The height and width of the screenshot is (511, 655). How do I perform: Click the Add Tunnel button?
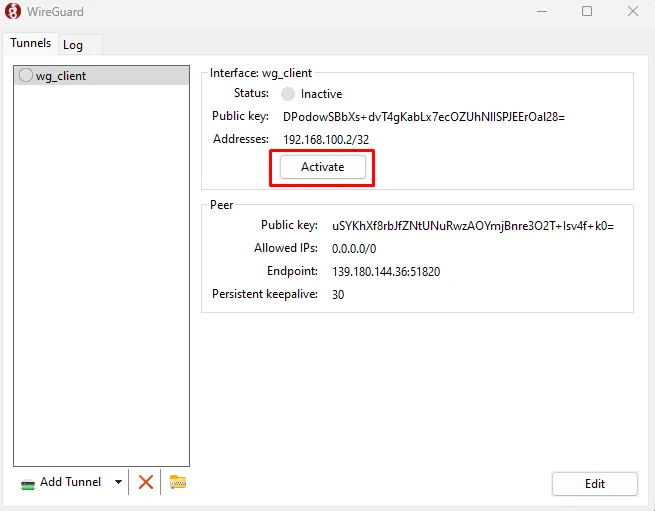pyautogui.click(x=61, y=482)
